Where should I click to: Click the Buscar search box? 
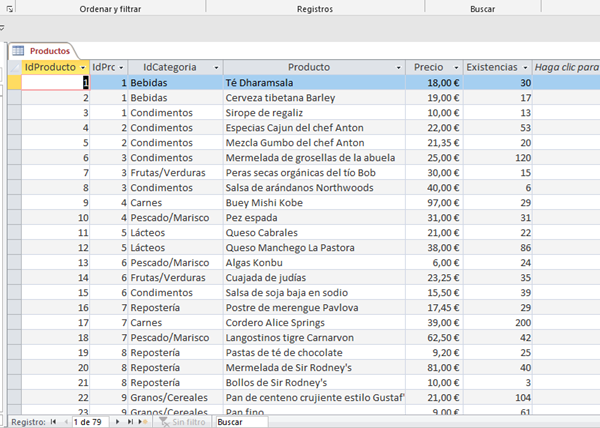click(240, 422)
